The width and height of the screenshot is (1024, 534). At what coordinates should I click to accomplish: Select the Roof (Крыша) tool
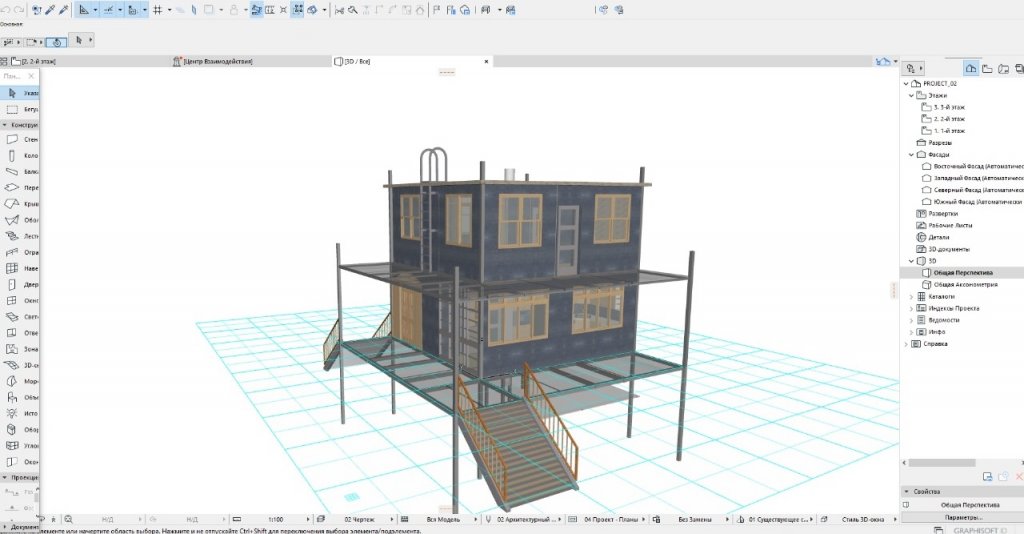(14, 203)
